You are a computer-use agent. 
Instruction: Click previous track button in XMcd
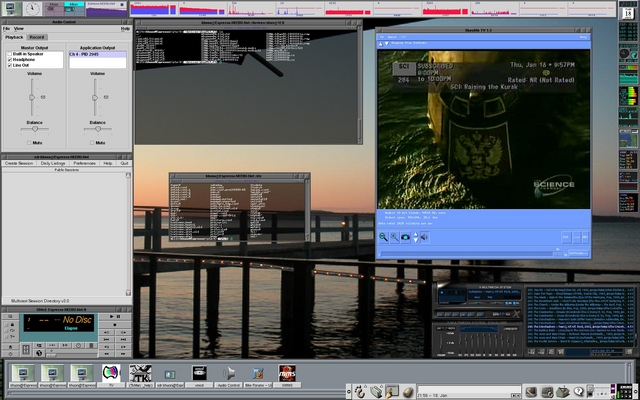click(107, 339)
